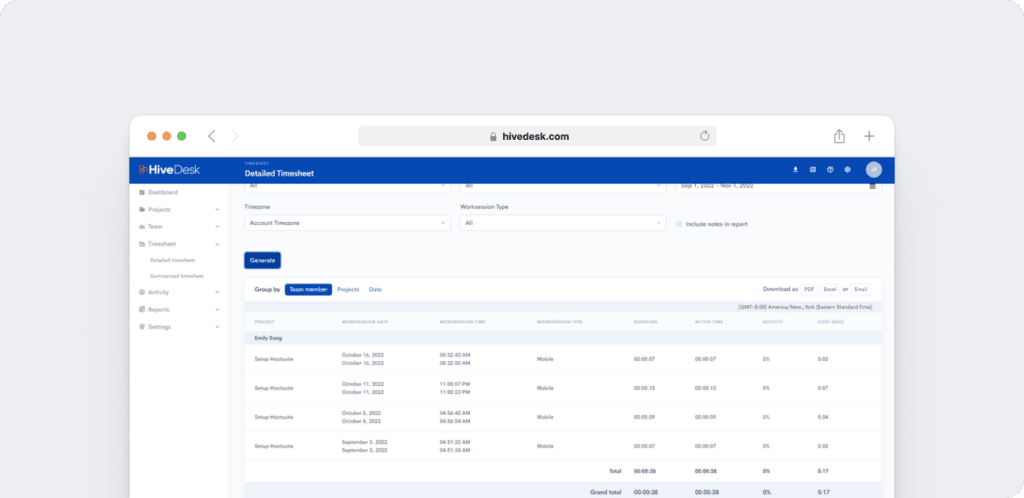Click the browser share icon
The height and width of the screenshot is (498, 1024).
840,136
